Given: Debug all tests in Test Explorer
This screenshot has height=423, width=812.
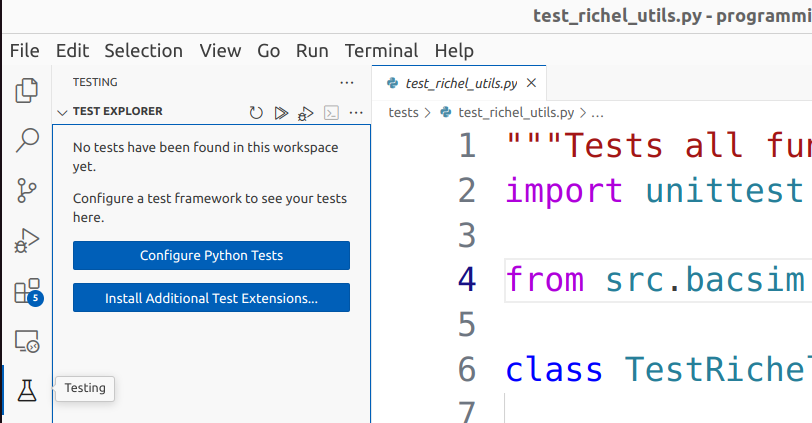Looking at the screenshot, I should click(x=306, y=113).
